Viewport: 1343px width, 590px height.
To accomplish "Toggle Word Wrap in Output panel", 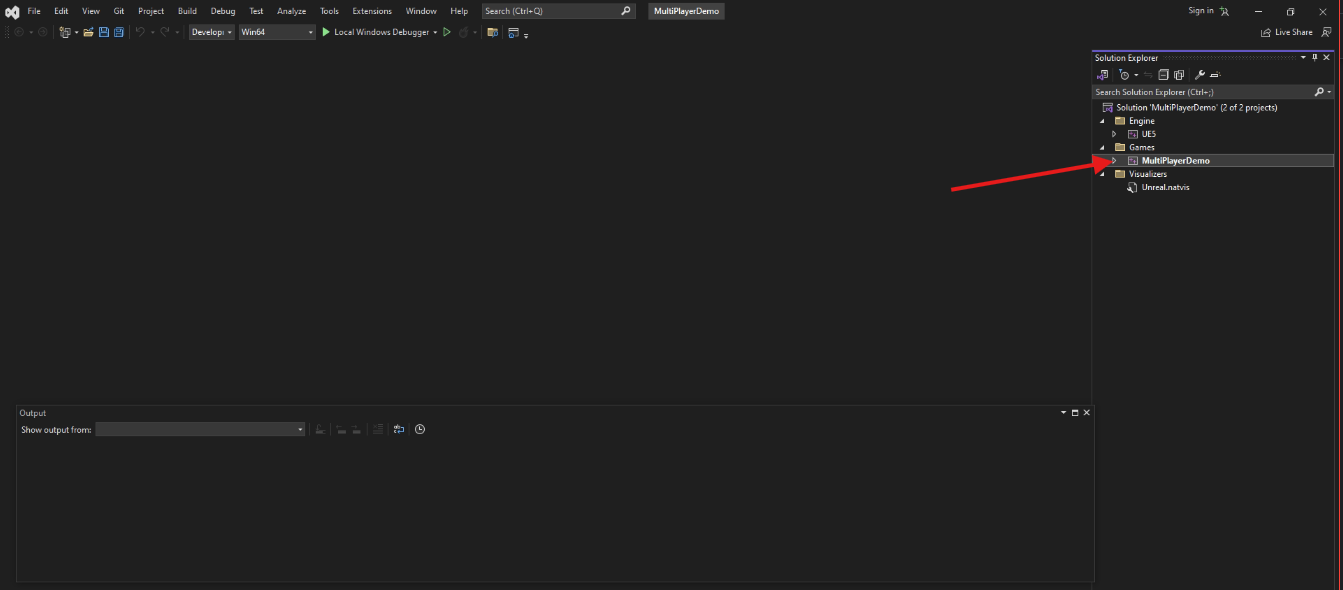I will click(x=399, y=429).
